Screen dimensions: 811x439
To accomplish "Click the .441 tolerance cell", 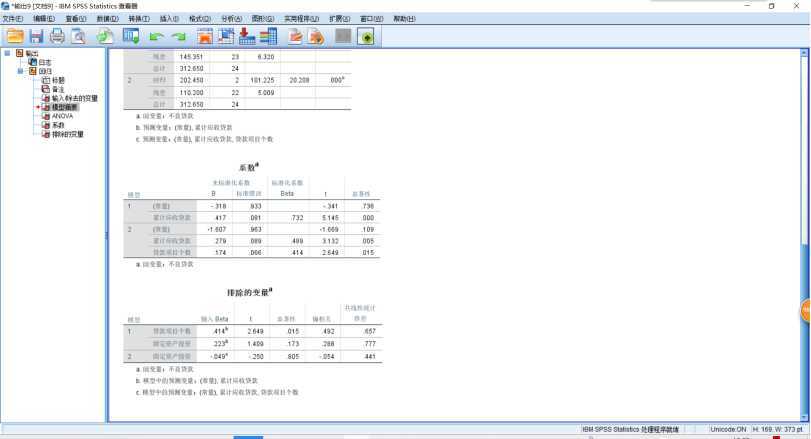I will [x=369, y=357].
